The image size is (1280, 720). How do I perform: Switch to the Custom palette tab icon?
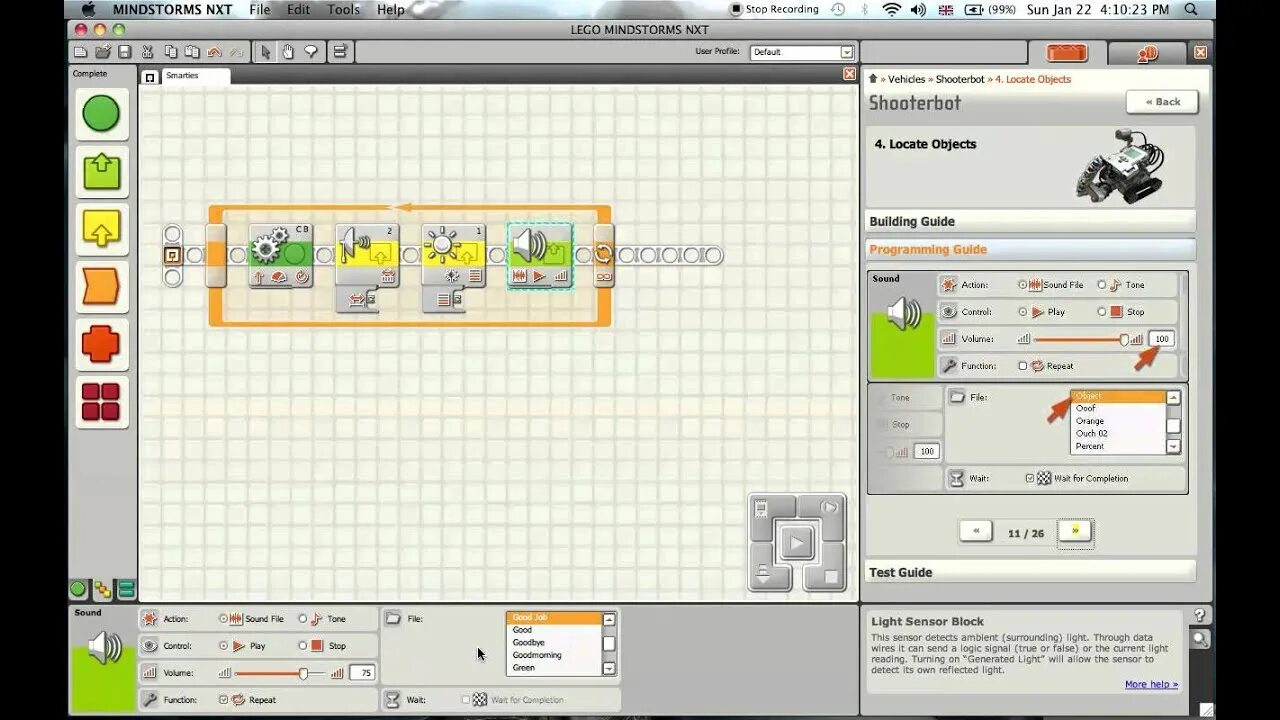pyautogui.click(x=126, y=590)
